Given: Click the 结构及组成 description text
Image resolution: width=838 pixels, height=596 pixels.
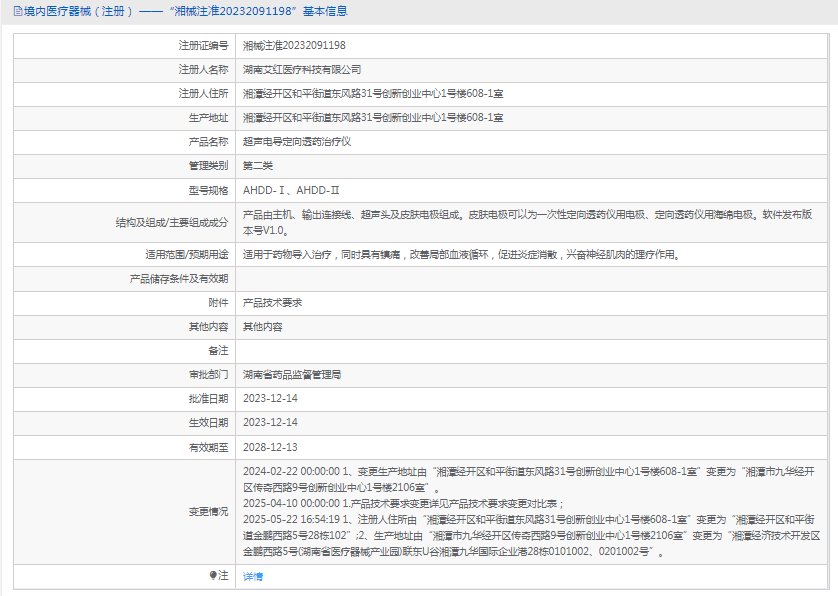Looking at the screenshot, I should coord(527,222).
